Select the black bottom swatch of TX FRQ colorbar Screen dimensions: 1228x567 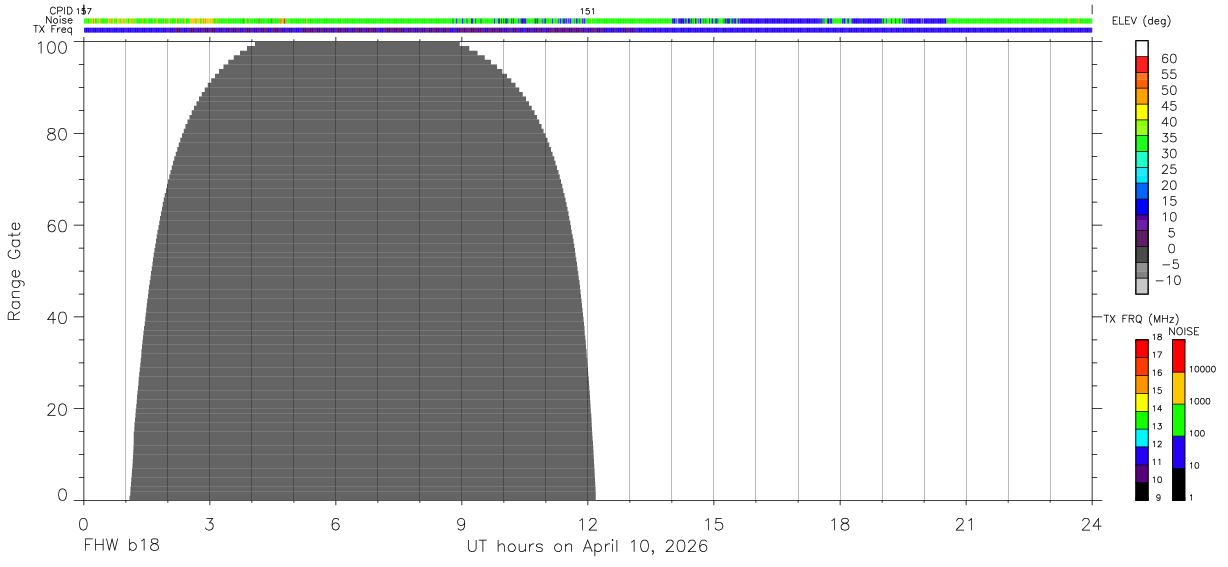click(1142, 492)
